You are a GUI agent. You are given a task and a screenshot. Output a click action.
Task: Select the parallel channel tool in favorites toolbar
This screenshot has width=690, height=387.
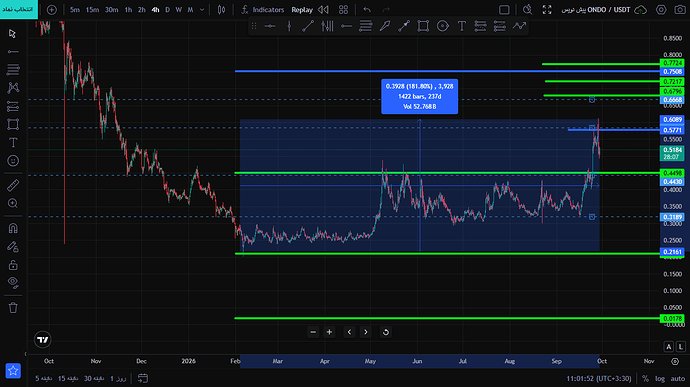(x=327, y=26)
